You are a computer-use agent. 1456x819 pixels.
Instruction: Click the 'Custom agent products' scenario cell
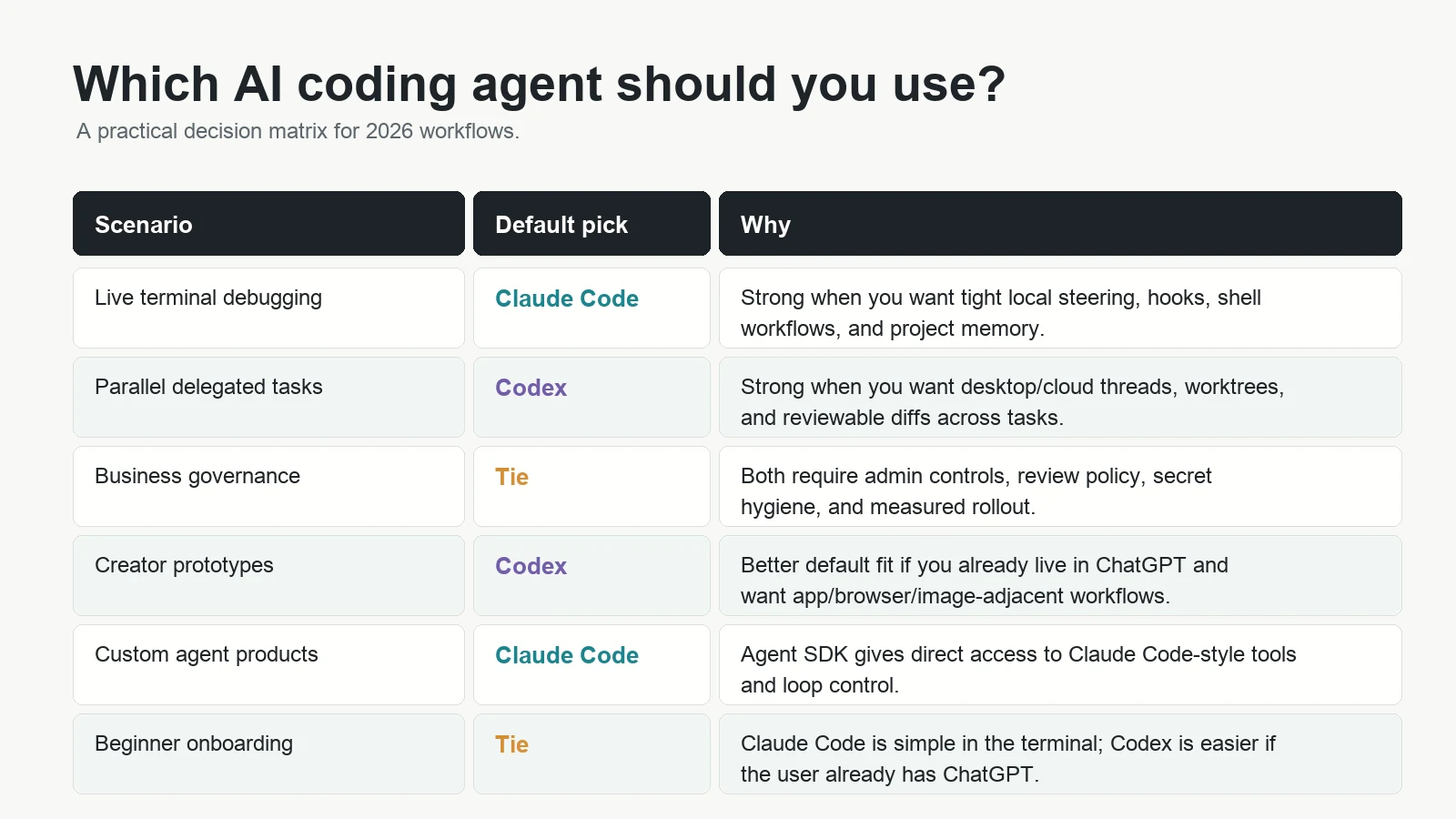pos(268,665)
